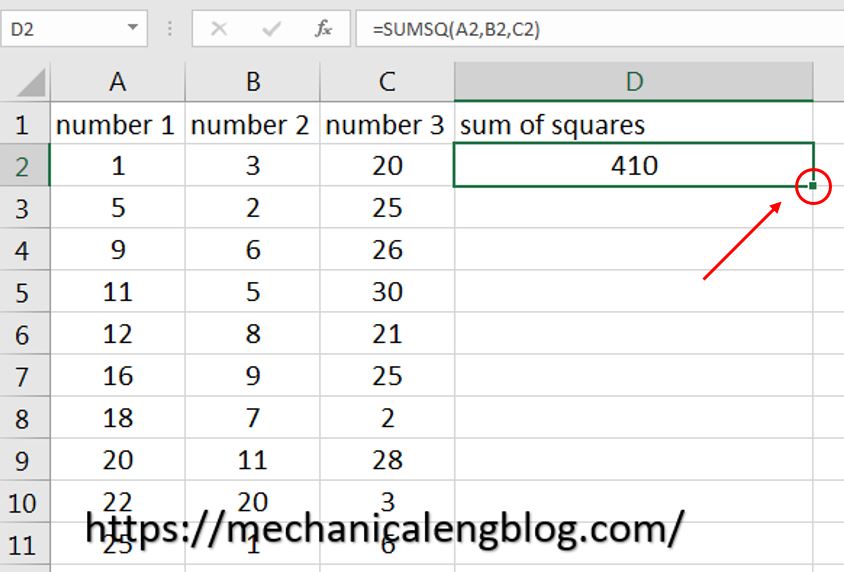Image resolution: width=844 pixels, height=572 pixels.
Task: Click cell B2 containing 3
Action: tap(252, 165)
